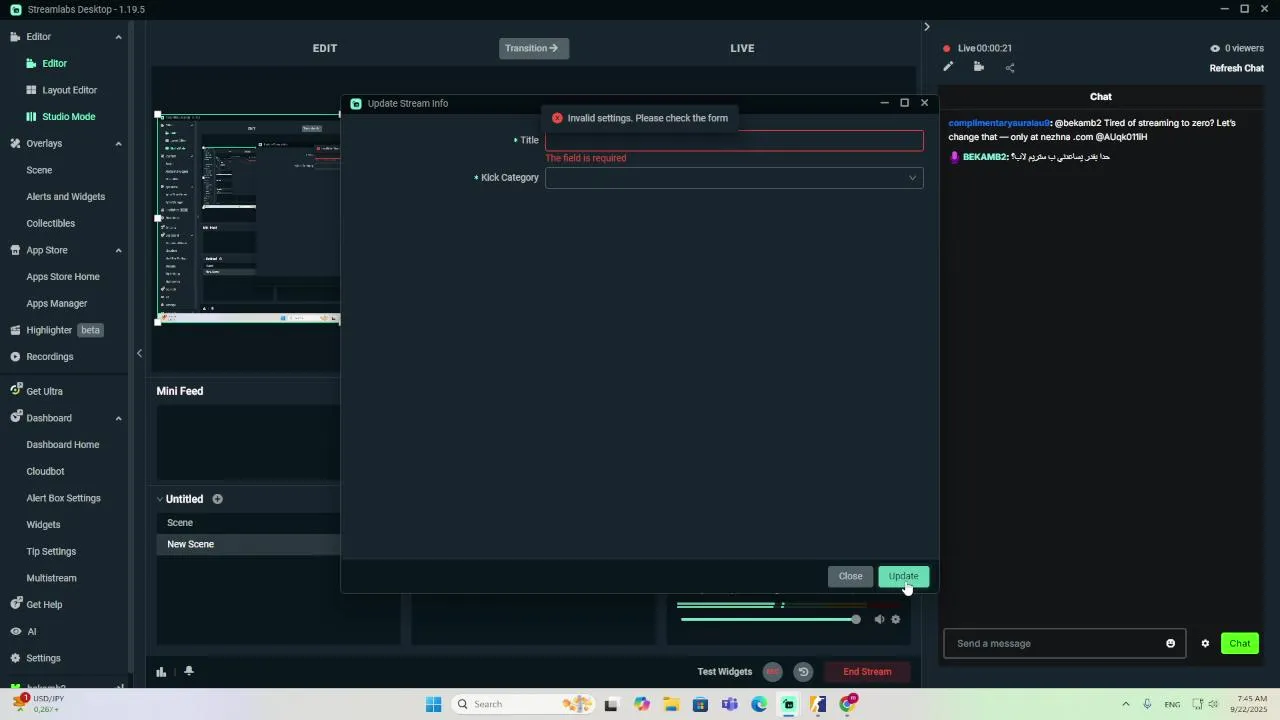Image resolution: width=1280 pixels, height=720 pixels.
Task: Open Apps Store Home
Action: tap(63, 277)
